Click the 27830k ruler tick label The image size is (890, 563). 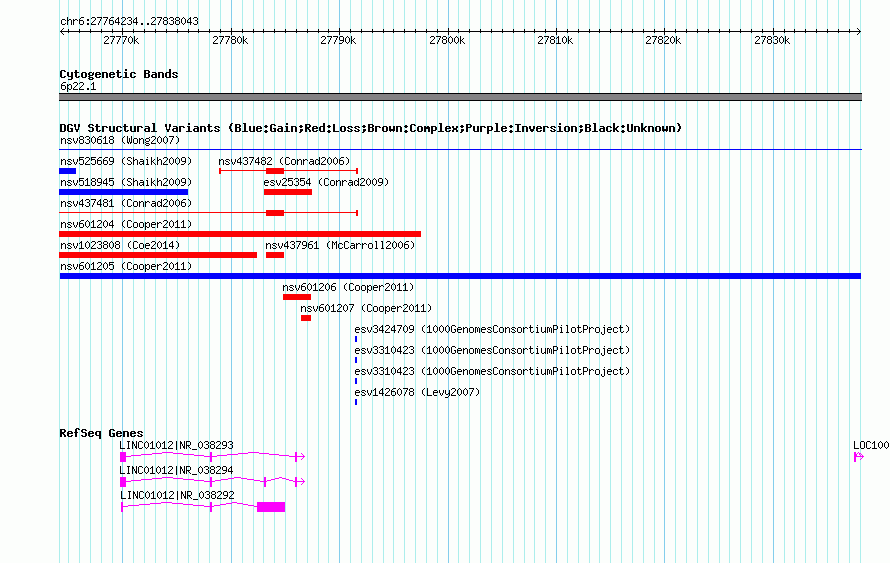[x=772, y=40]
